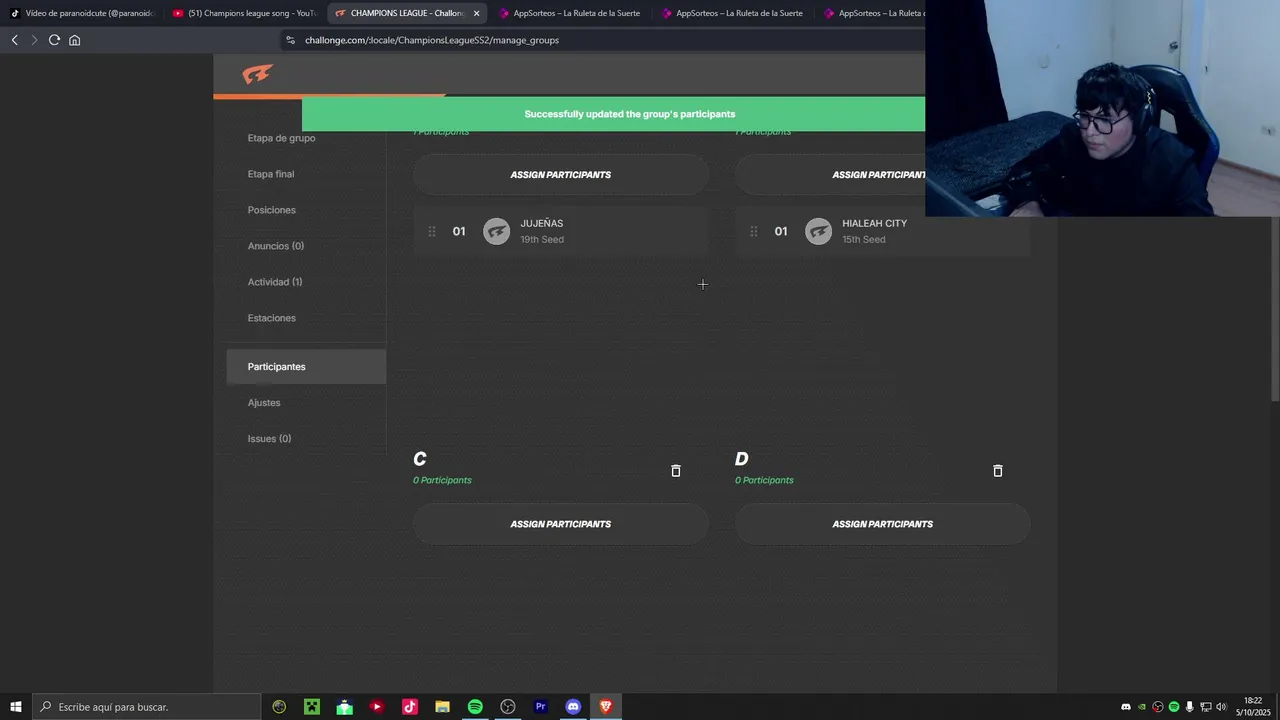1280x720 pixels.
Task: Grab the drag handle of HIALEAH CITY
Action: click(754, 231)
